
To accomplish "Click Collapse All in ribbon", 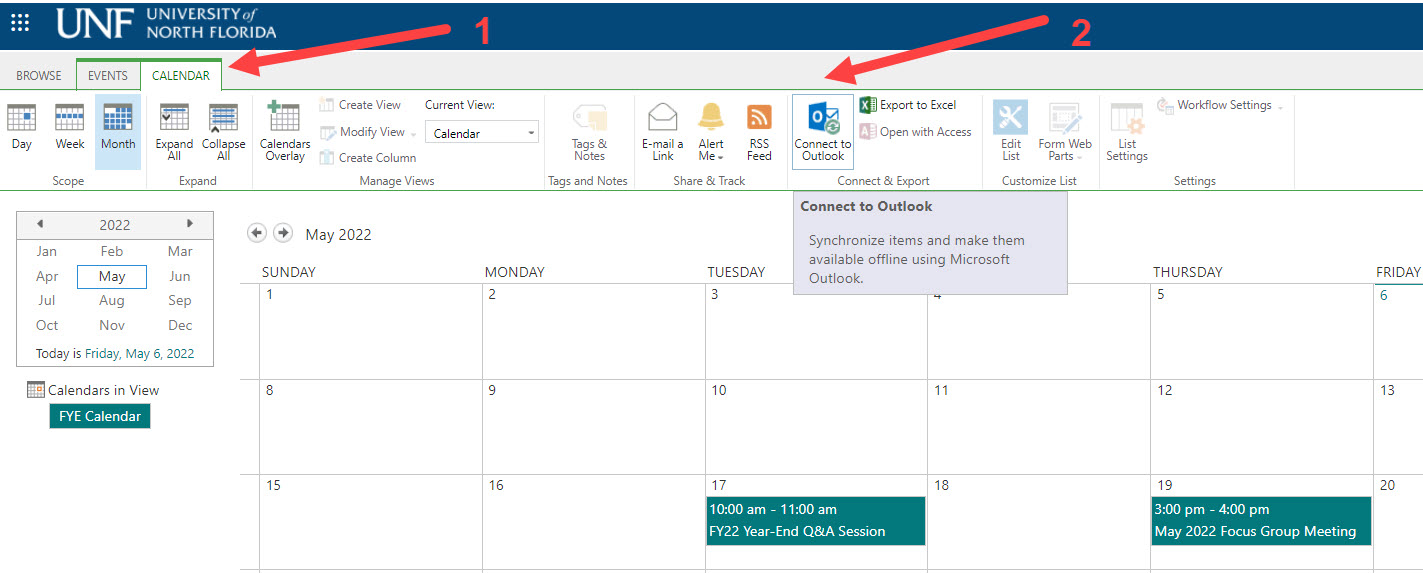I will (x=223, y=132).
